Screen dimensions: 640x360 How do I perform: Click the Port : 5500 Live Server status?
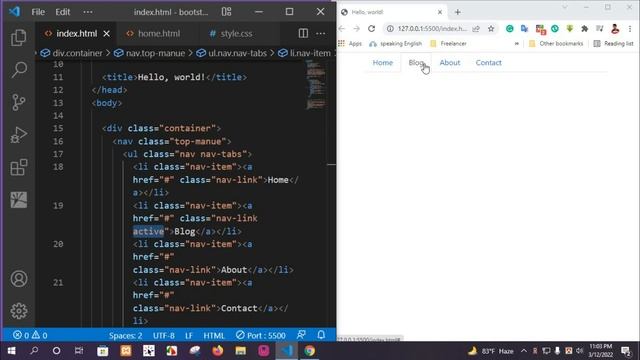(x=260, y=336)
